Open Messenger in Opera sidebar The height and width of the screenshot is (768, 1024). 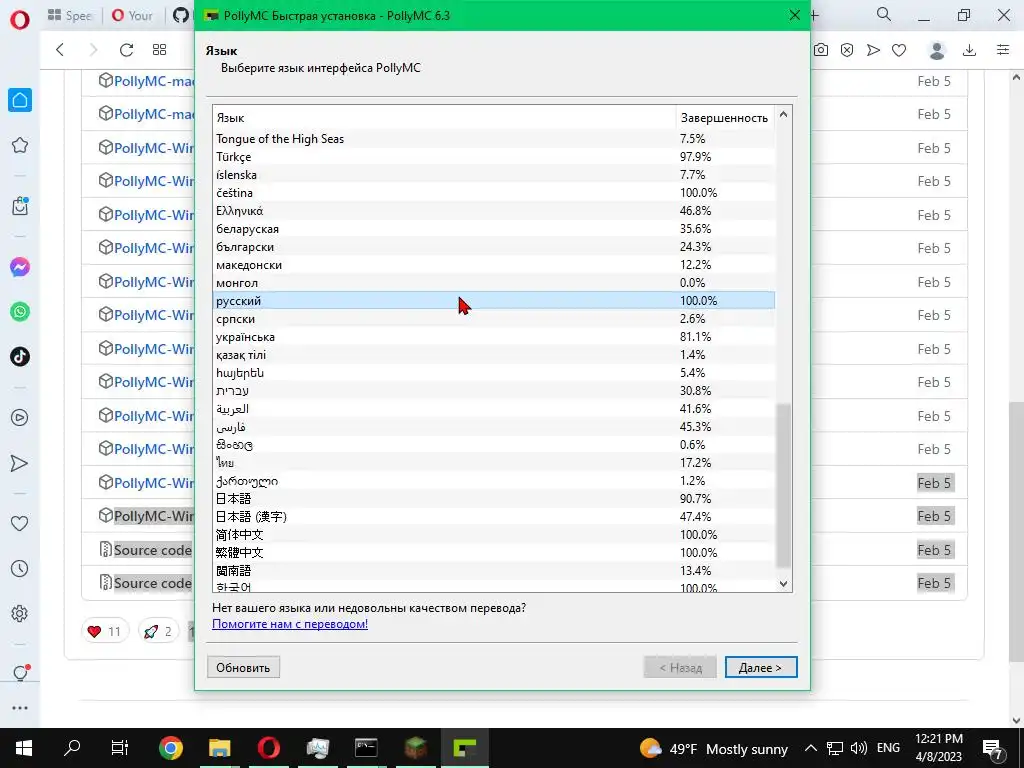[x=20, y=267]
